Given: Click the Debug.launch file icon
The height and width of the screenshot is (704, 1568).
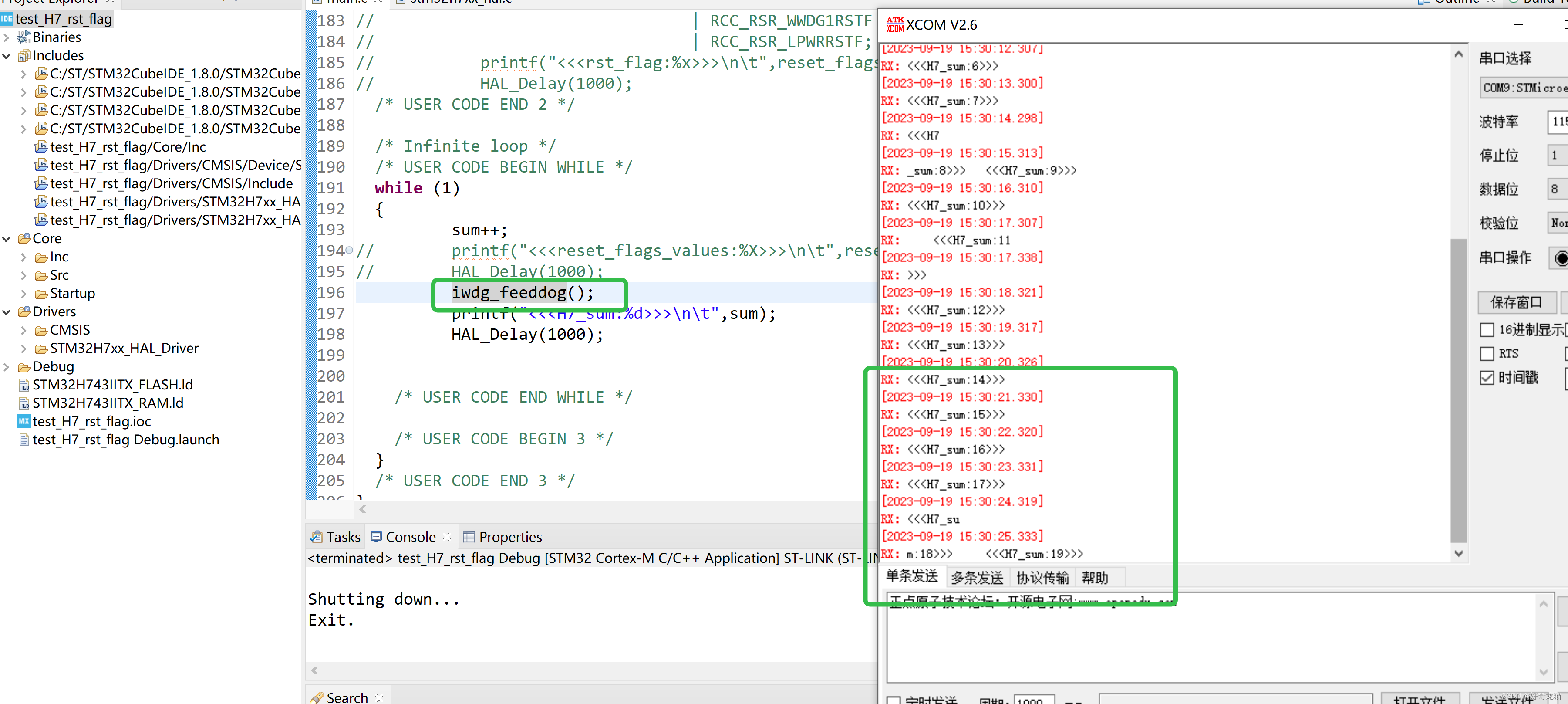Looking at the screenshot, I should point(24,440).
